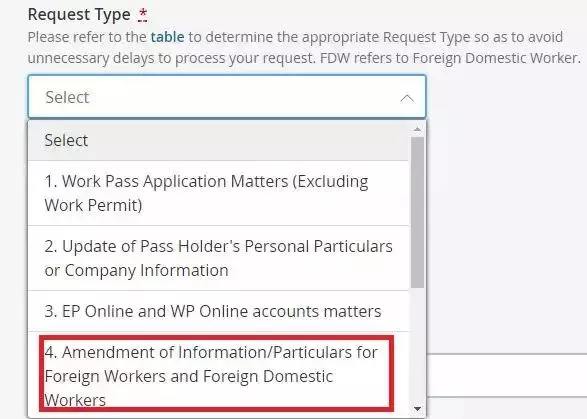Click the 'Work Permit)' second line of option 1

pos(93,205)
